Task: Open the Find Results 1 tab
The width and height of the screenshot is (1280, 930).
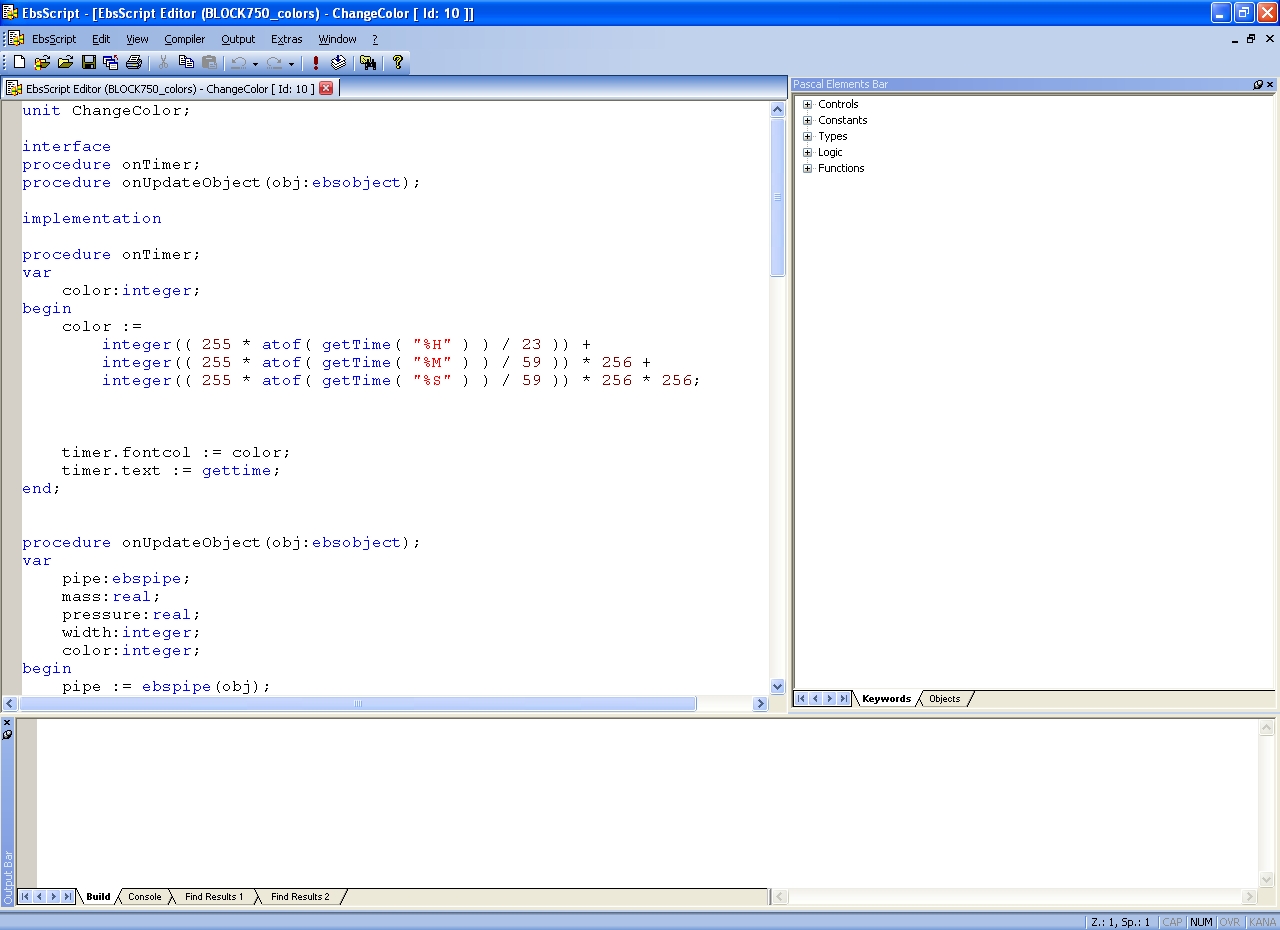Action: [214, 897]
